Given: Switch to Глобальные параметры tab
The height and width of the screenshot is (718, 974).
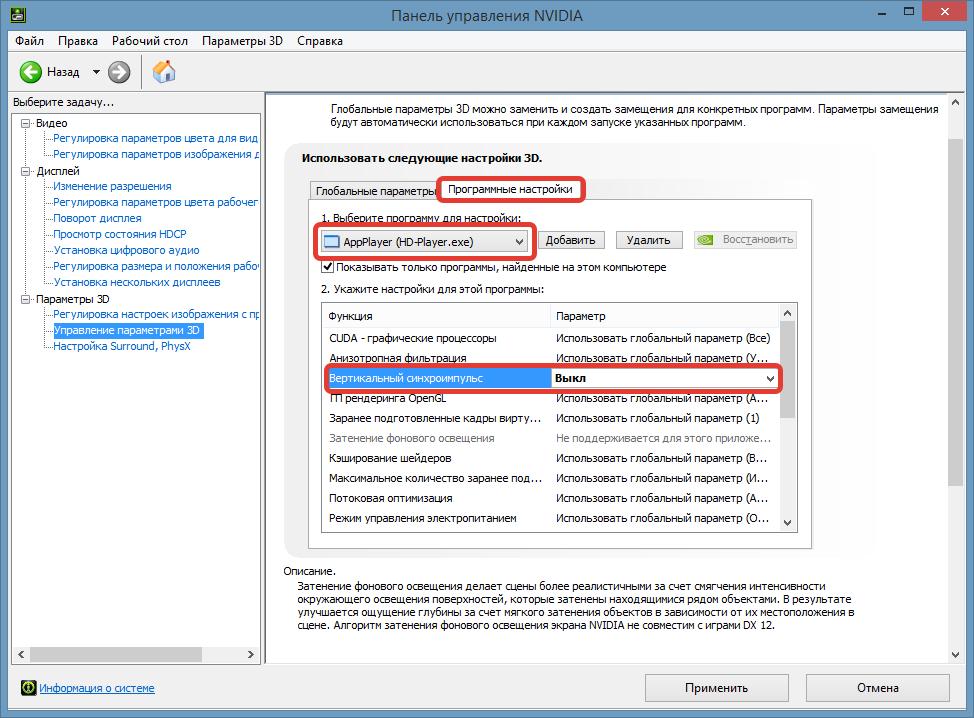Looking at the screenshot, I should pyautogui.click(x=374, y=190).
